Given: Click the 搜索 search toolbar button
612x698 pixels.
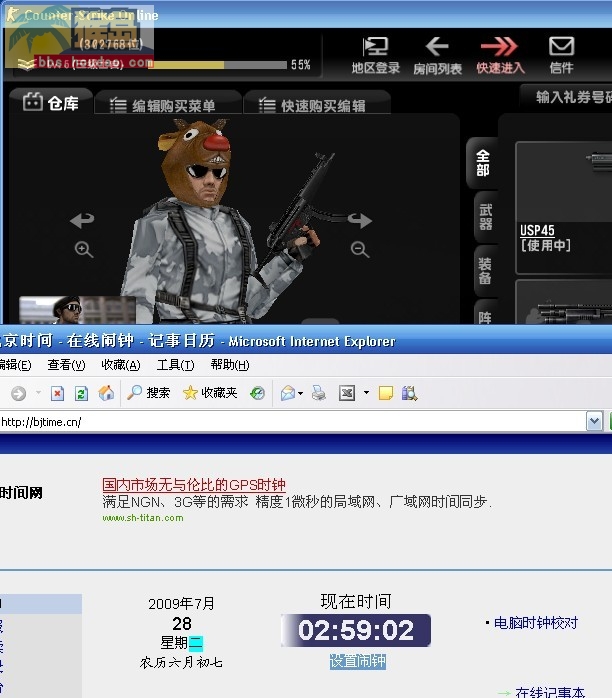Looking at the screenshot, I should click(148, 393).
